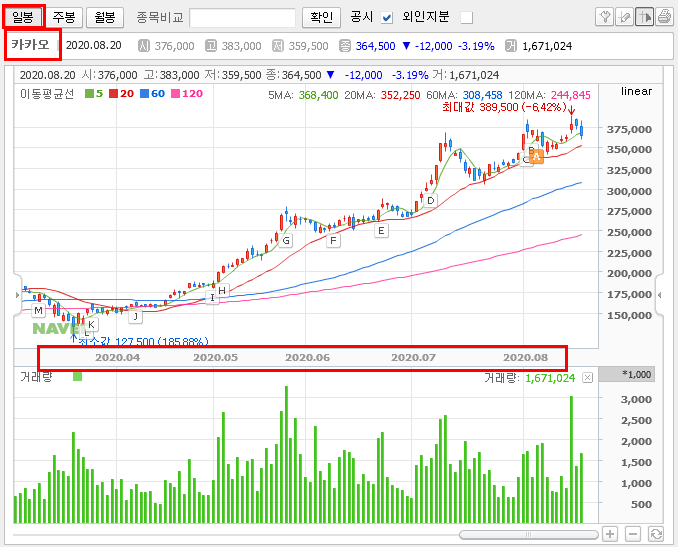Click the 2020.06 date axis label
678x547 pixels.
point(307,358)
